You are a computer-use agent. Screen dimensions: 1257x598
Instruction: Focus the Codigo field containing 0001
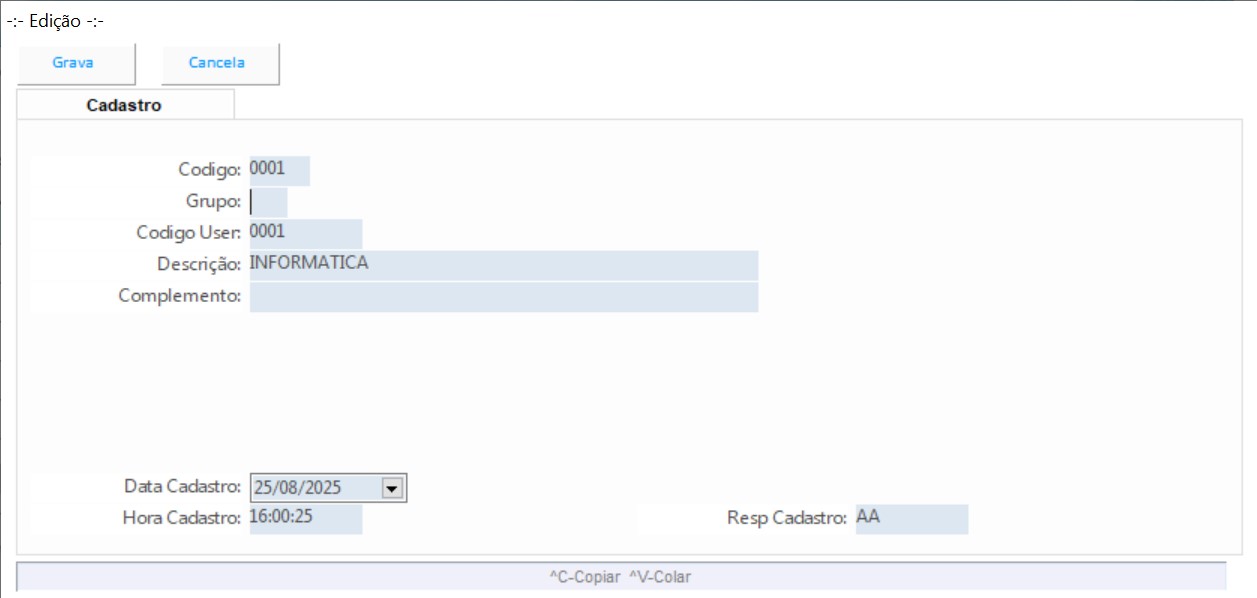[x=279, y=170]
